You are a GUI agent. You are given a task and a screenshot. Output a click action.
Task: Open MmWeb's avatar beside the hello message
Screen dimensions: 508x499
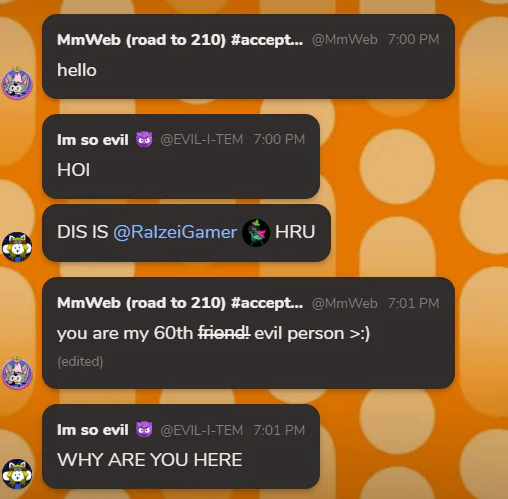click(17, 83)
